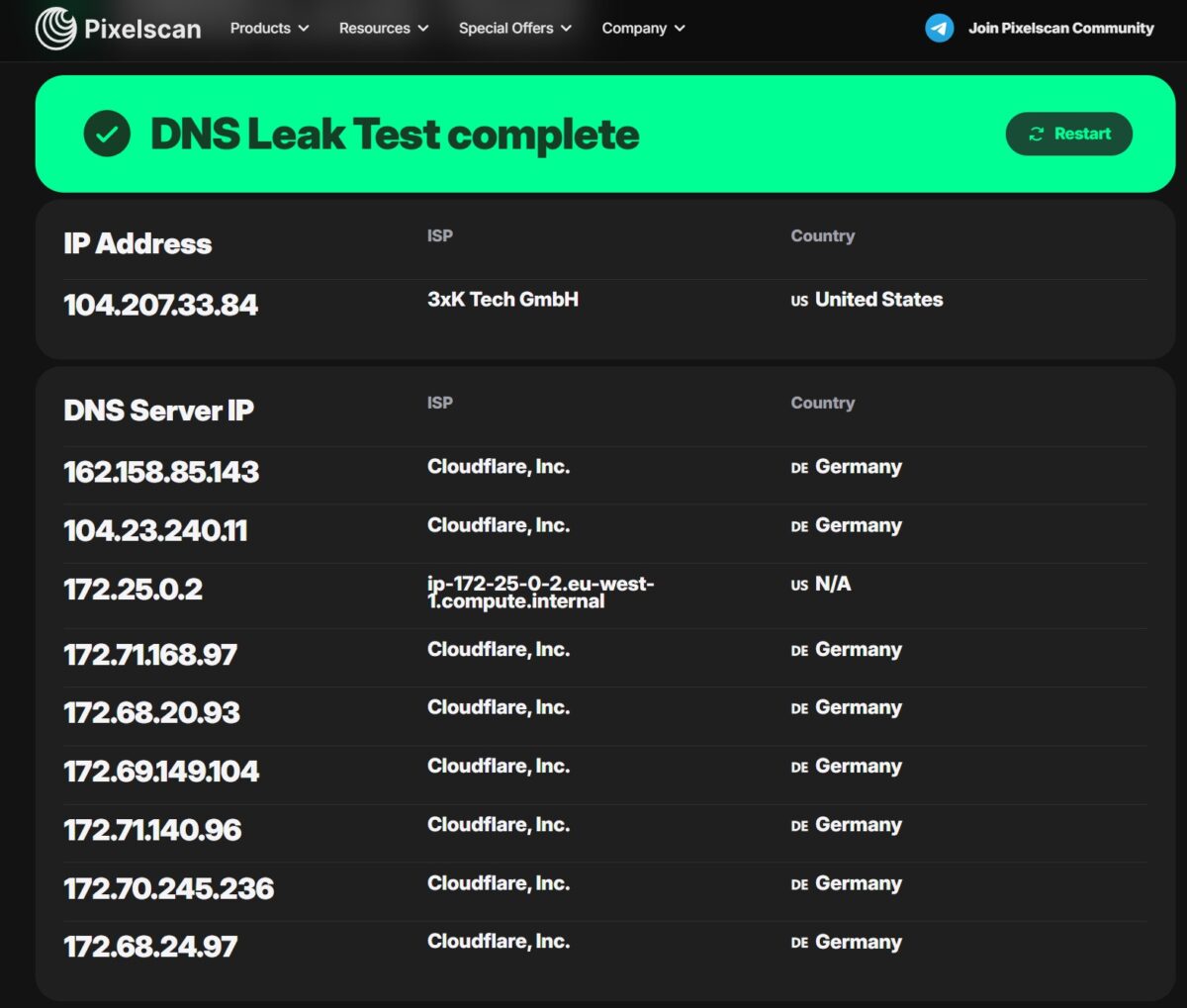Viewport: 1187px width, 1008px height.
Task: Click the DNS Server IP heading
Action: coord(158,411)
